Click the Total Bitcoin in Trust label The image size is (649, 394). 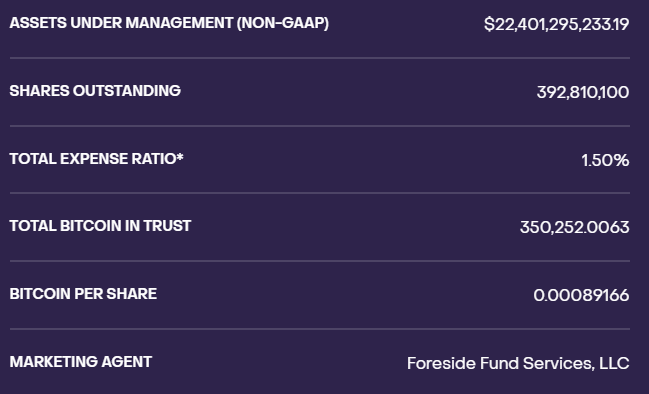point(100,226)
